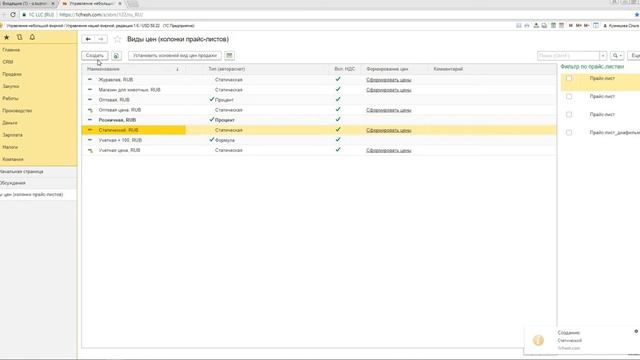
Task: Open the Продажи section in the sidebar
Action: click(12, 74)
